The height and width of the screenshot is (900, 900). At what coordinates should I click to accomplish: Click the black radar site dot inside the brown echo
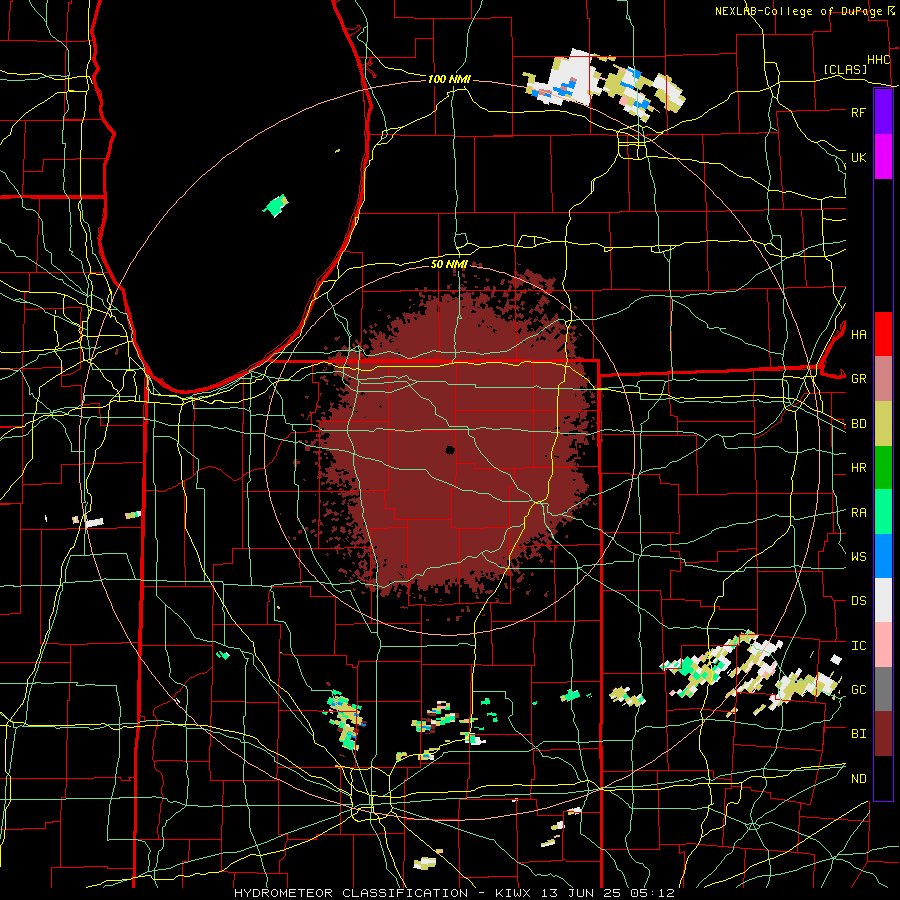point(450,450)
